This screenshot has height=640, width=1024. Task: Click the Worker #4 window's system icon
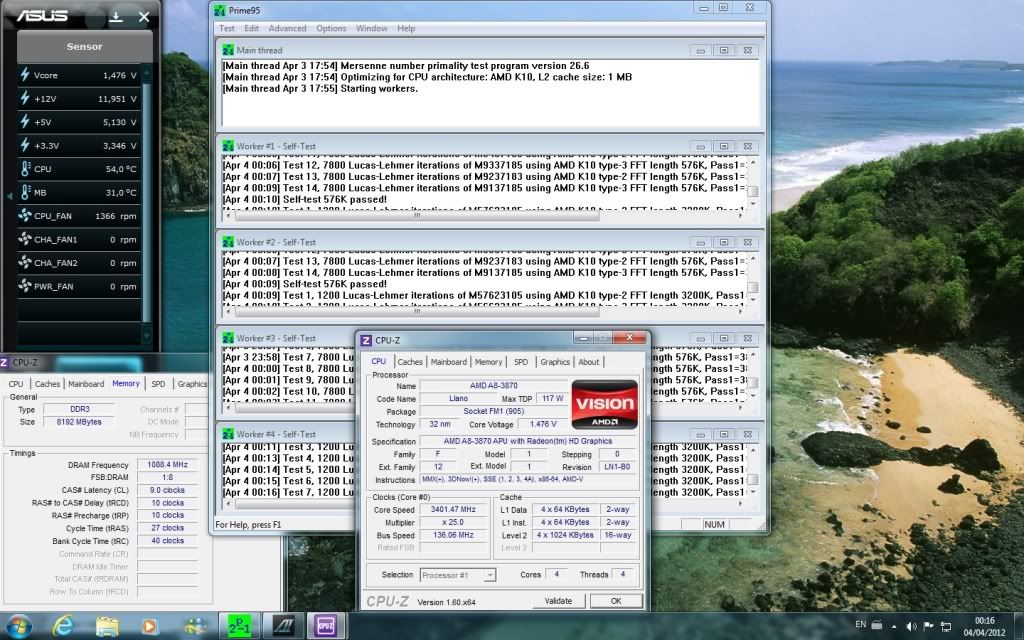pyautogui.click(x=228, y=434)
